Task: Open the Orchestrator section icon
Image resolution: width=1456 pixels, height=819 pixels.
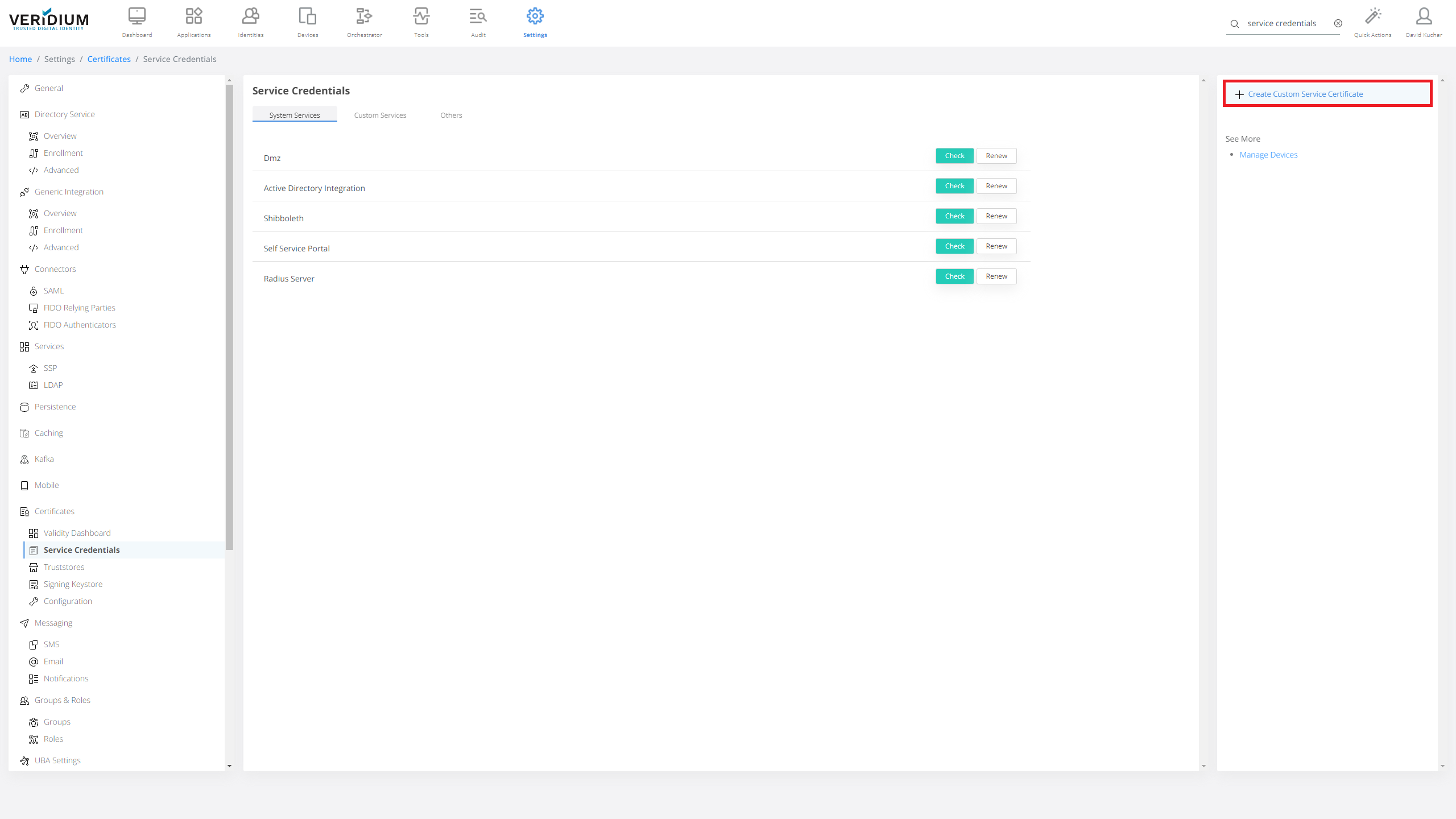Action: pyautogui.click(x=364, y=22)
